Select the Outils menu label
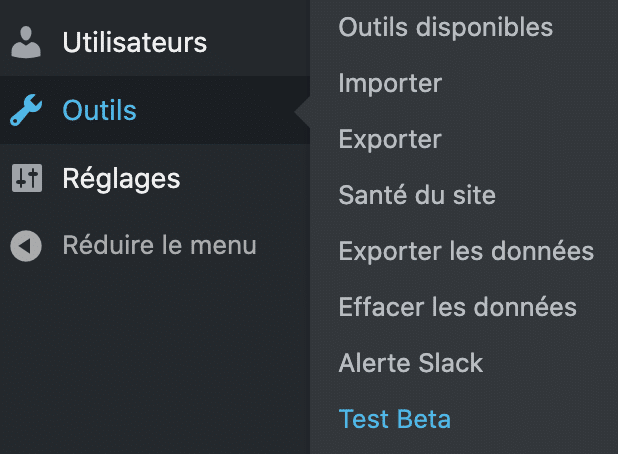618x454 pixels. click(x=99, y=110)
